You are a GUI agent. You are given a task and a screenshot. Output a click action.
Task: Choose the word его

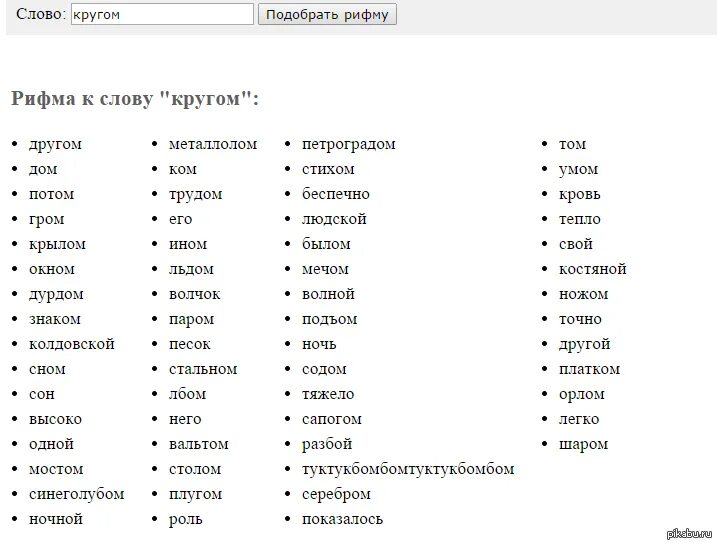[x=181, y=219]
